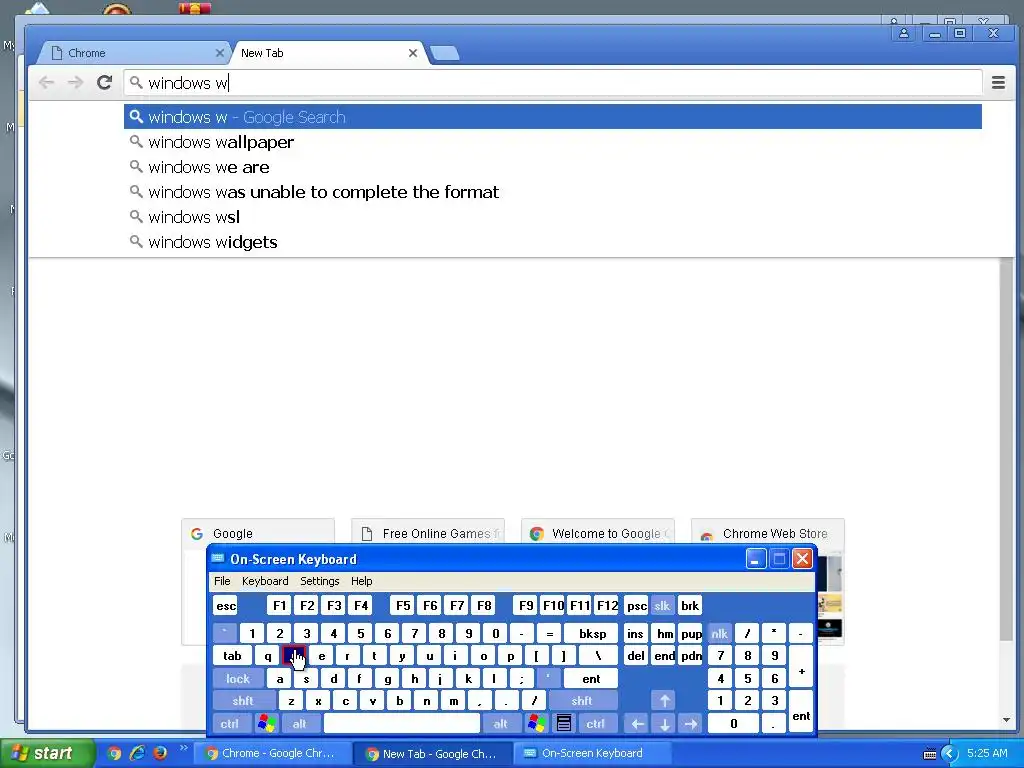
Task: Select 'windows w - Google Search' suggestion
Action: [x=552, y=117]
